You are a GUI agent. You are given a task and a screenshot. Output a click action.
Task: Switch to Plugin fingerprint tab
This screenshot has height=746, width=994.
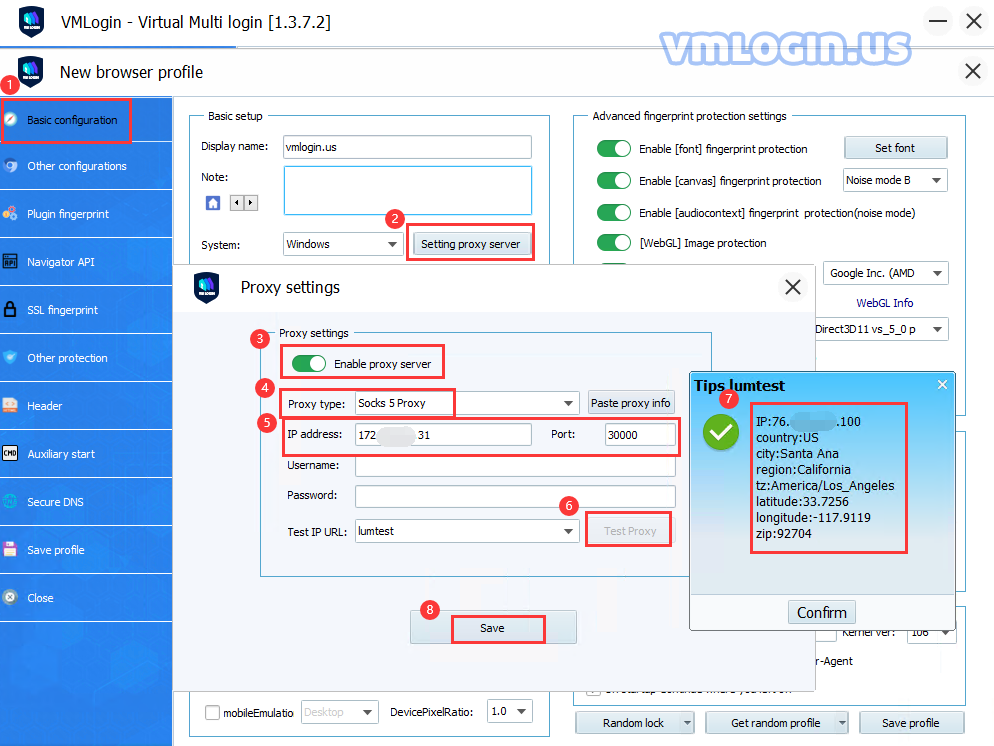(86, 214)
